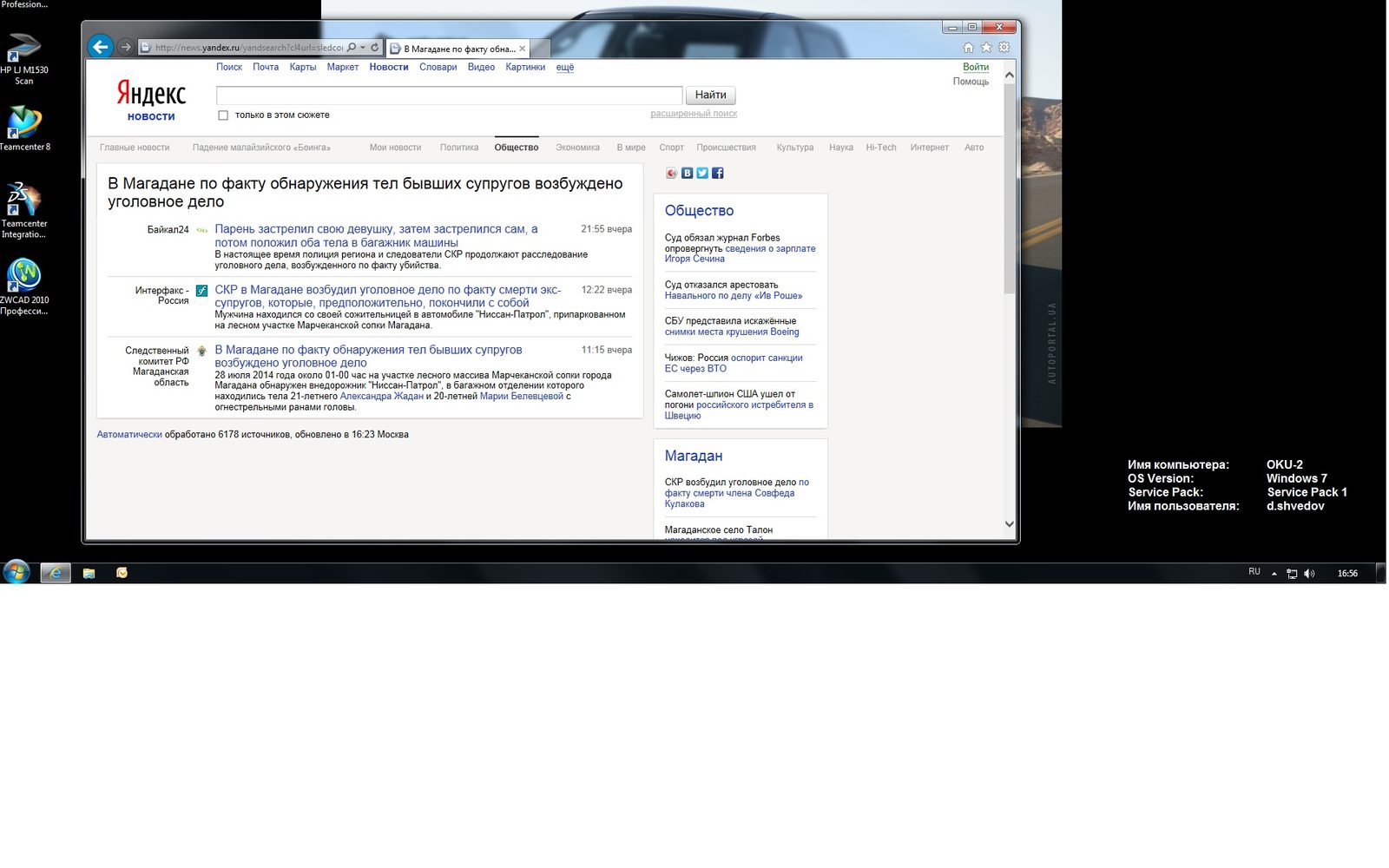Open File Explorer from the taskbar
The width and height of the screenshot is (1389, 868).
pos(89,573)
